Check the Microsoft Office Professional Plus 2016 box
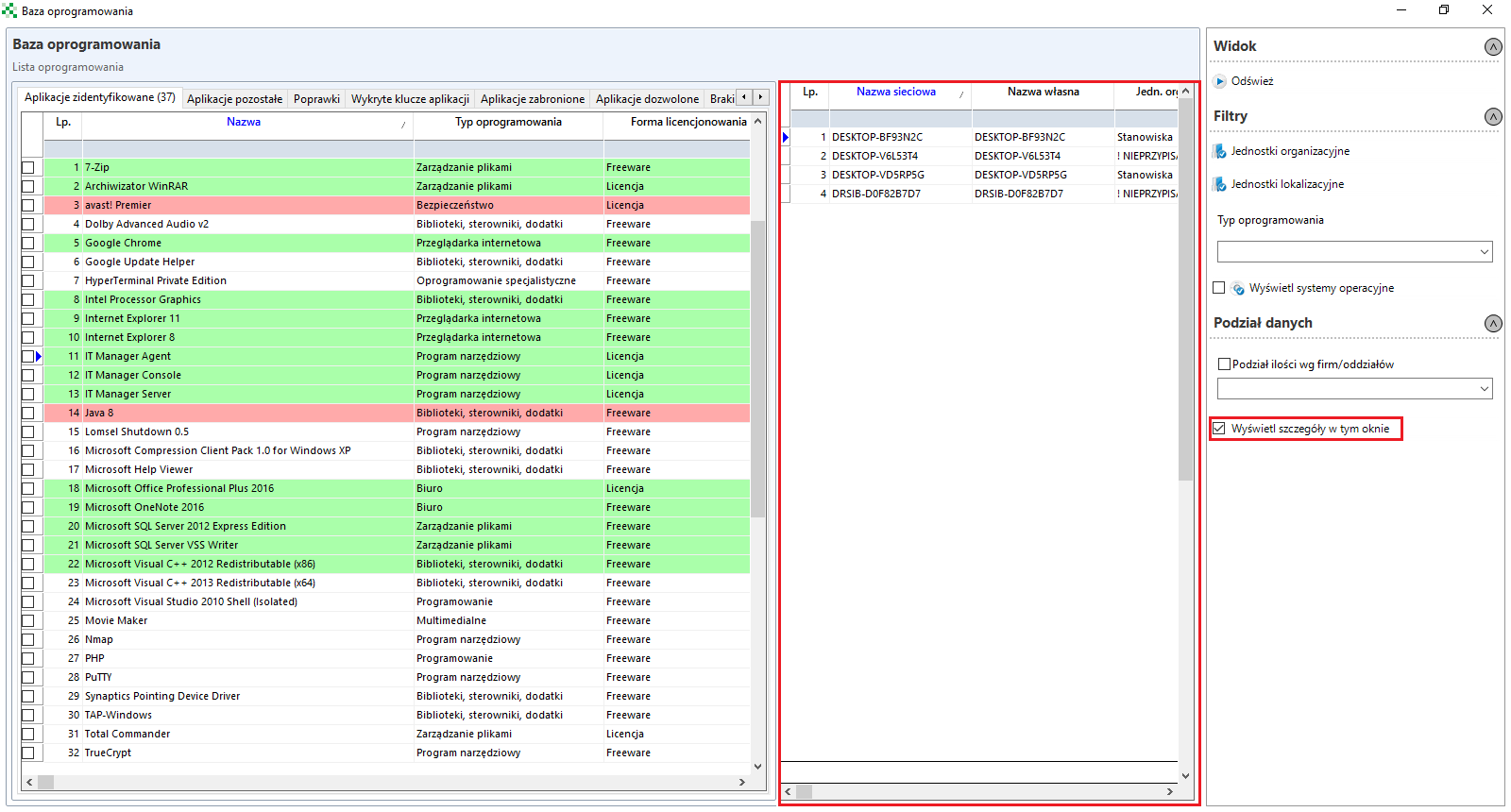This screenshot has height=812, width=1511. [28, 488]
